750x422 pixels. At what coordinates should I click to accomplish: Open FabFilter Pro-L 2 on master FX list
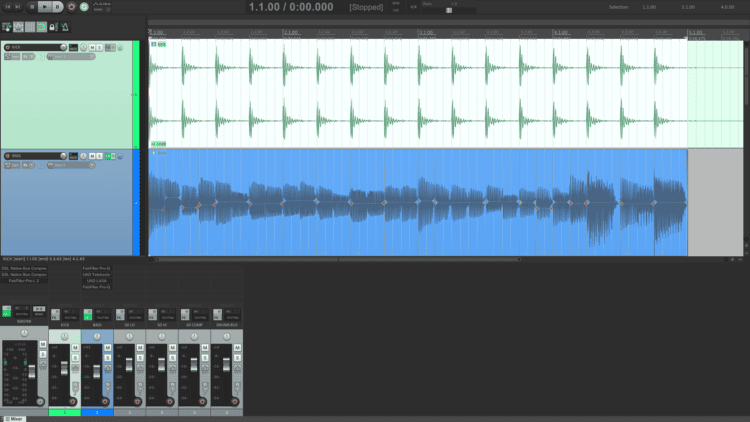click(x=24, y=281)
